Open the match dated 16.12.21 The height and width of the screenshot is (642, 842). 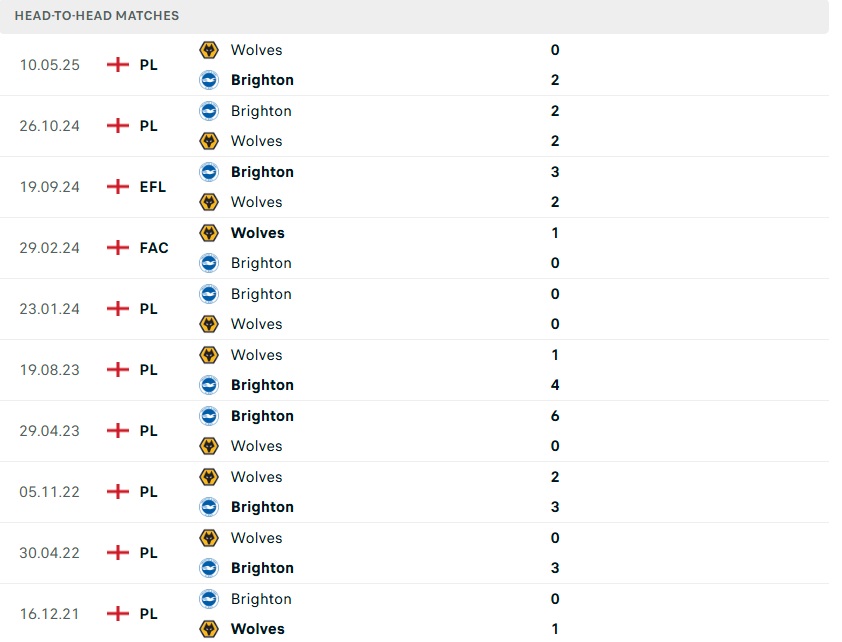(x=50, y=614)
